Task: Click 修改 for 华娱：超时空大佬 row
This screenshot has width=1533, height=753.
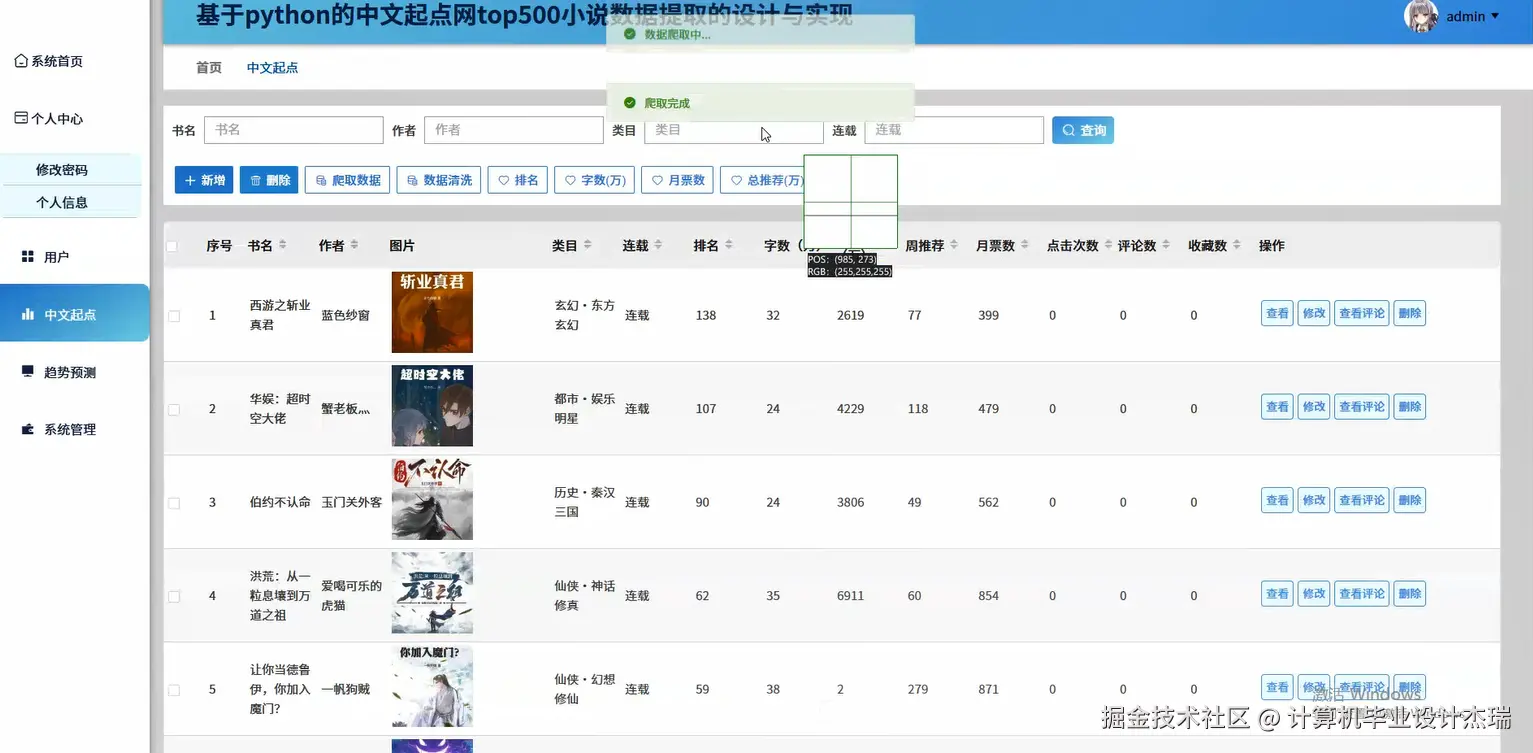Action: click(x=1314, y=407)
